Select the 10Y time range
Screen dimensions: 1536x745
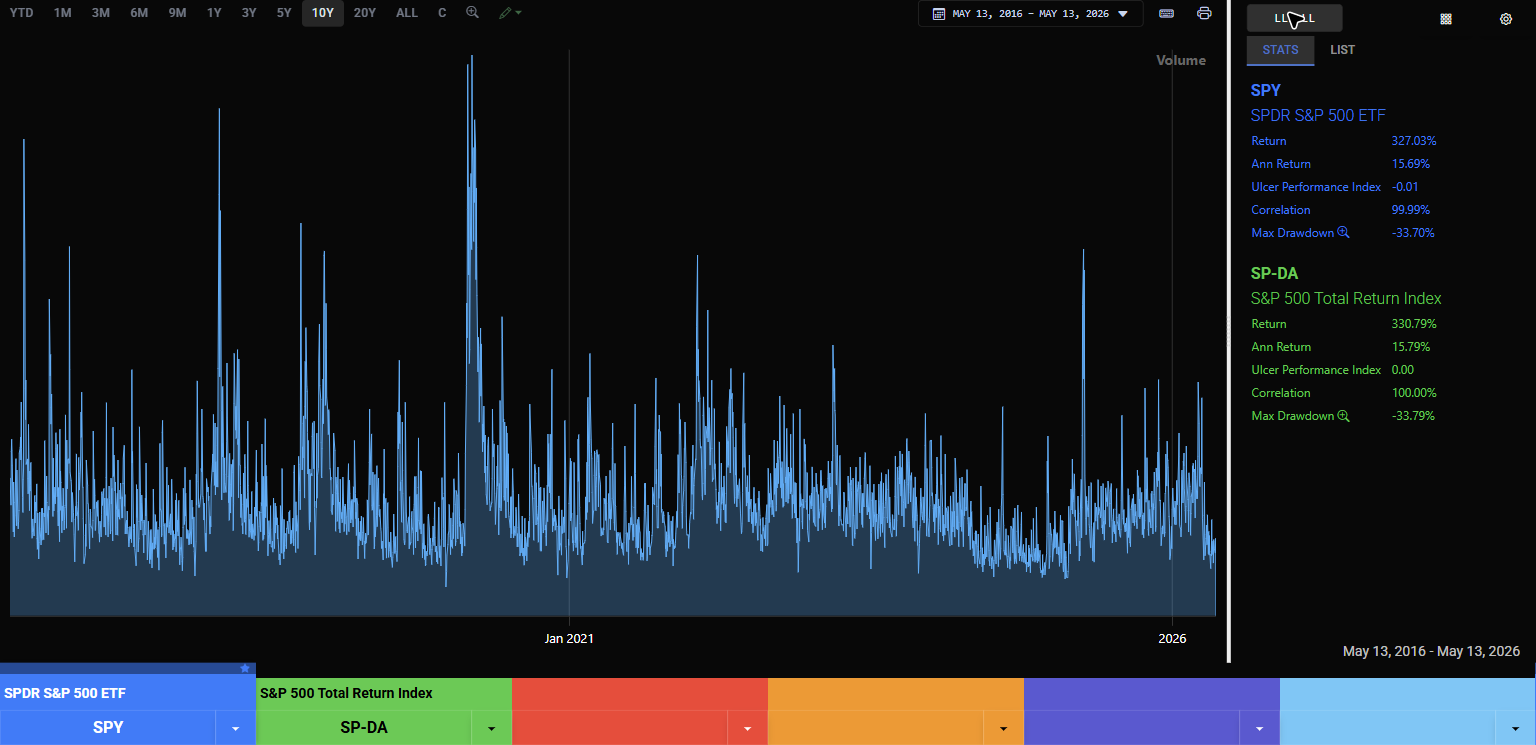[323, 13]
